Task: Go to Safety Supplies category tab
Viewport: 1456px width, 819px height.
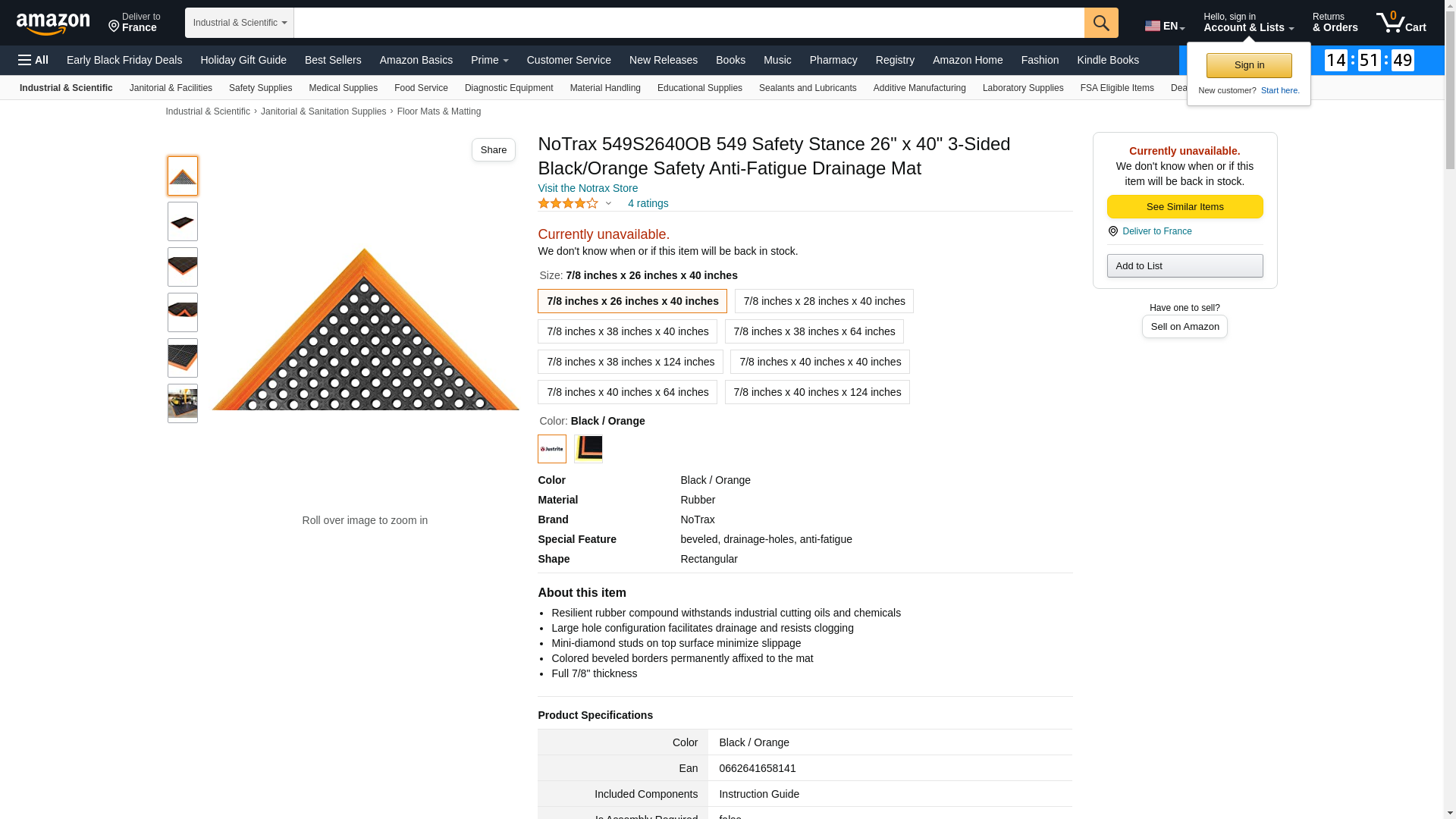Action: (x=260, y=88)
